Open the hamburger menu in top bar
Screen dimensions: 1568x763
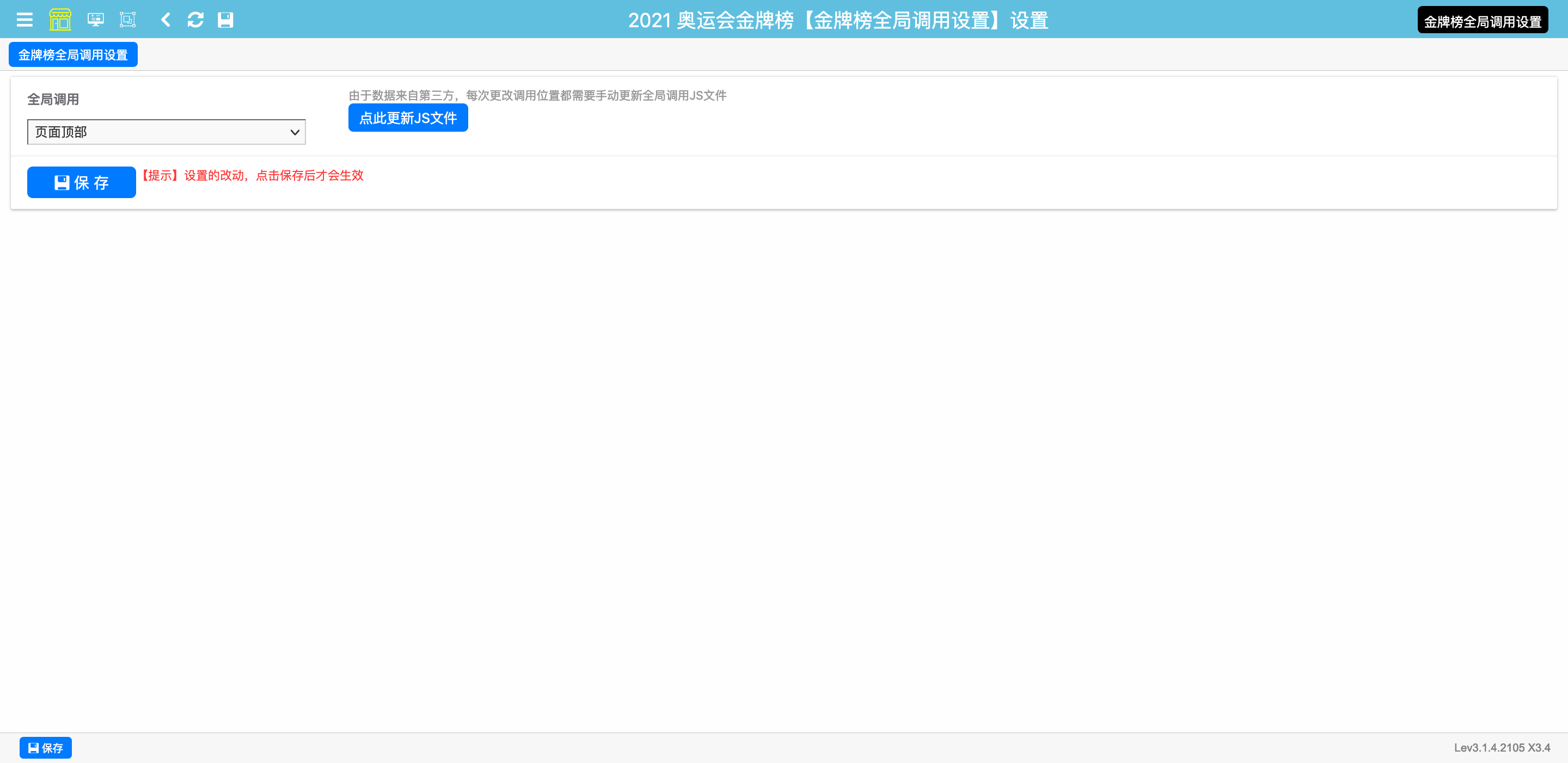[x=24, y=20]
